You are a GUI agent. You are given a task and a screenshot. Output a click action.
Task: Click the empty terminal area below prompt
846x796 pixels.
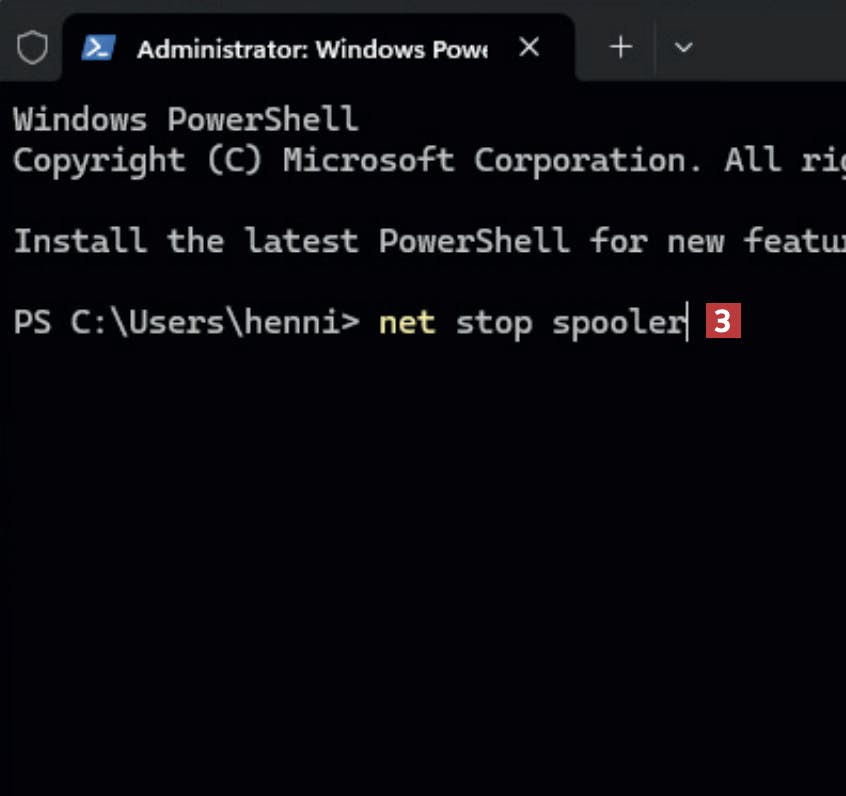click(420, 560)
